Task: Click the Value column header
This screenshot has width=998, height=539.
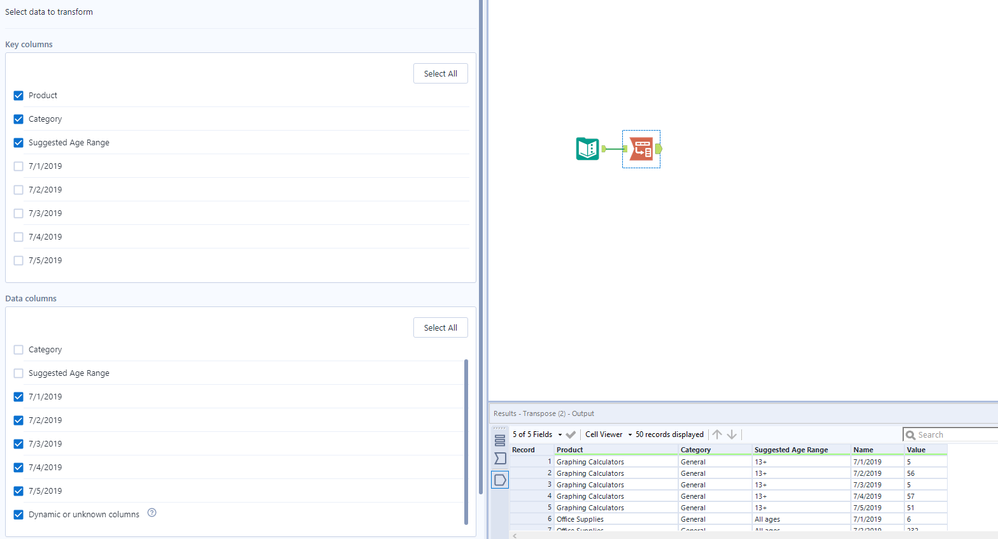Action: 926,450
